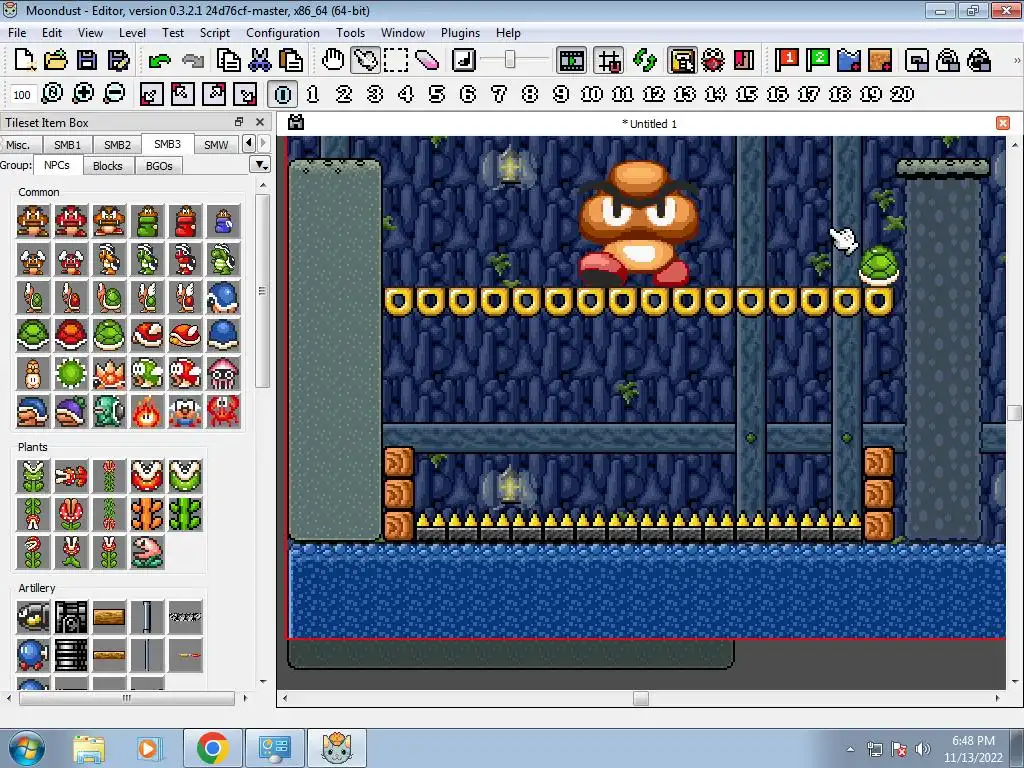Paste items from clipboard
Viewport: 1024px width, 768px height.
coord(291,61)
